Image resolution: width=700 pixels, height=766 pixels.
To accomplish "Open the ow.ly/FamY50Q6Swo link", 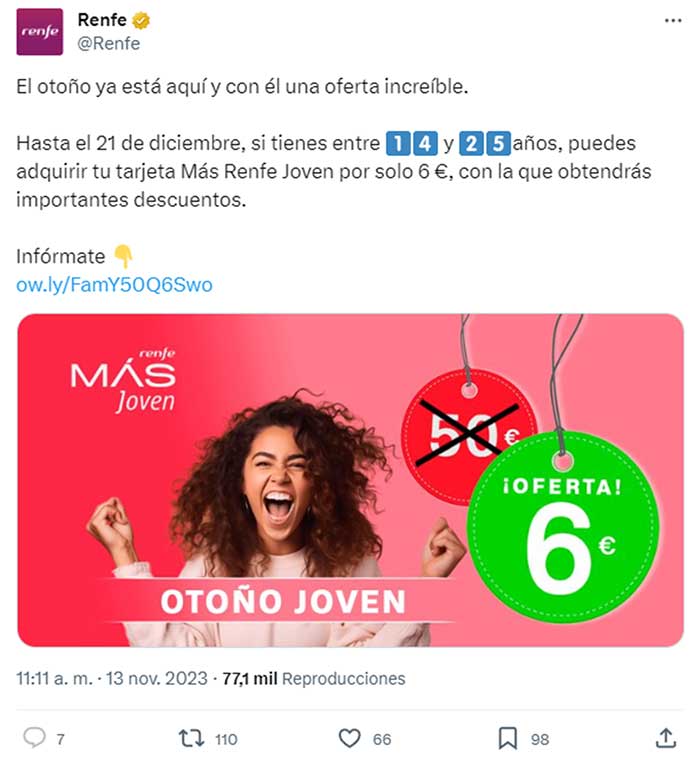I will [114, 284].
